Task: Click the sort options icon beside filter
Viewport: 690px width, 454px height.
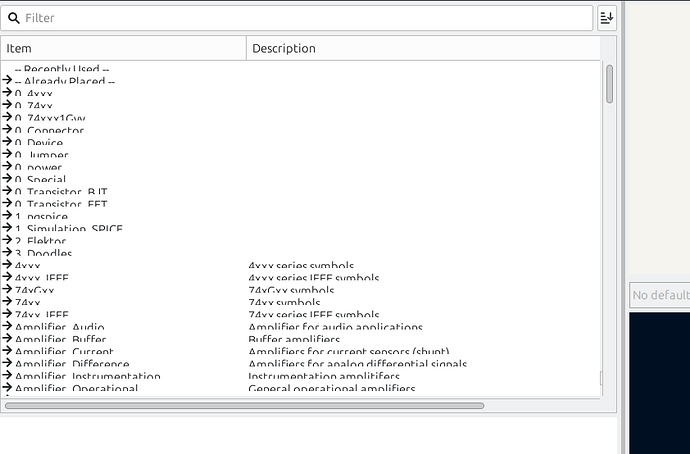Action: [x=606, y=17]
